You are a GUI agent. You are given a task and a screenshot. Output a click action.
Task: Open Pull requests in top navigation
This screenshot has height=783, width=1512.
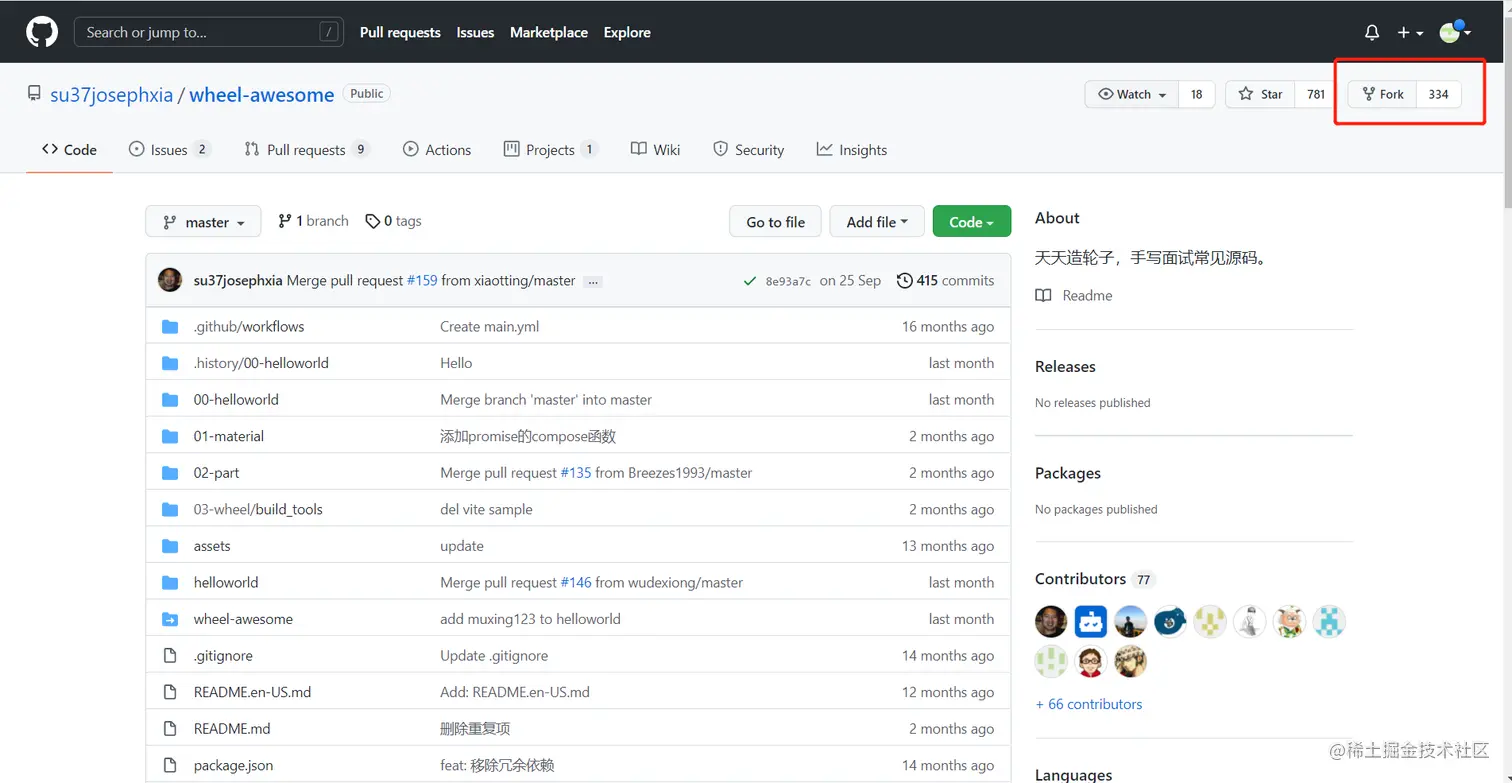[x=400, y=32]
